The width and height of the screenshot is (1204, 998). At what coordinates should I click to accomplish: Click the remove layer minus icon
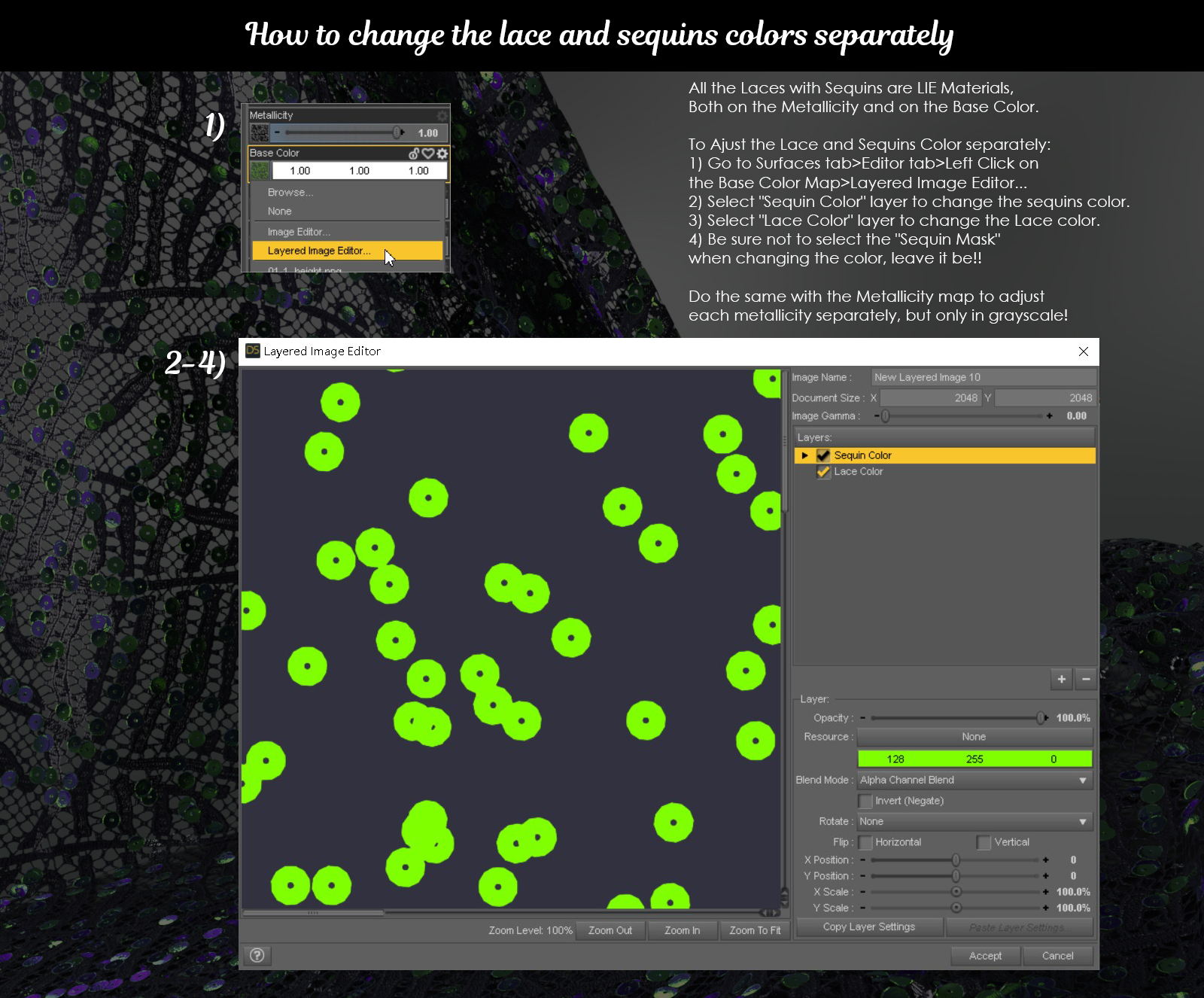[1086, 679]
